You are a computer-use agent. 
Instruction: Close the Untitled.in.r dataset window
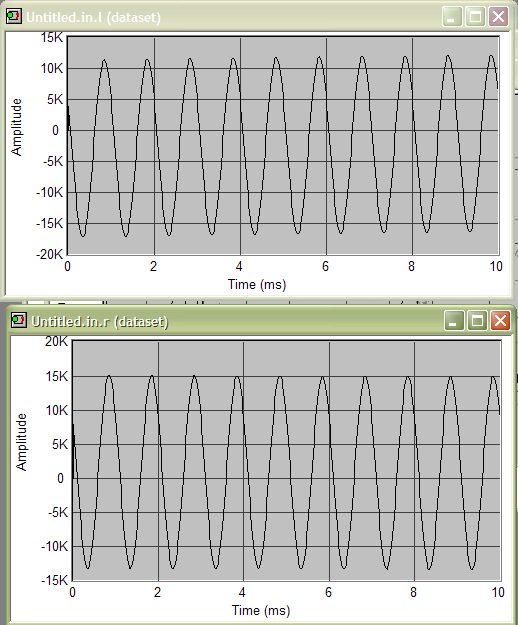tap(501, 320)
